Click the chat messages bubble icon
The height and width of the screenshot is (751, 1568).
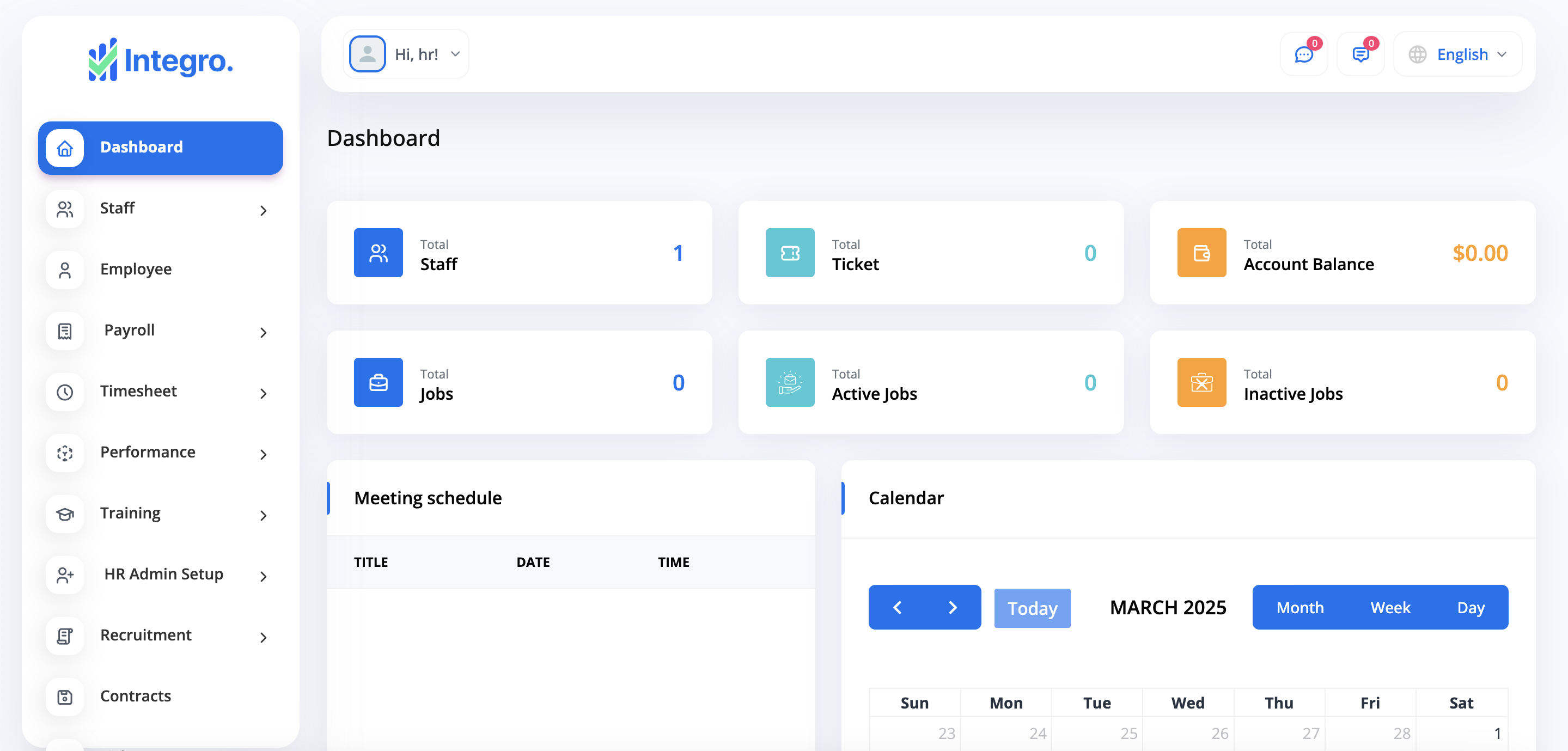[x=1303, y=54]
